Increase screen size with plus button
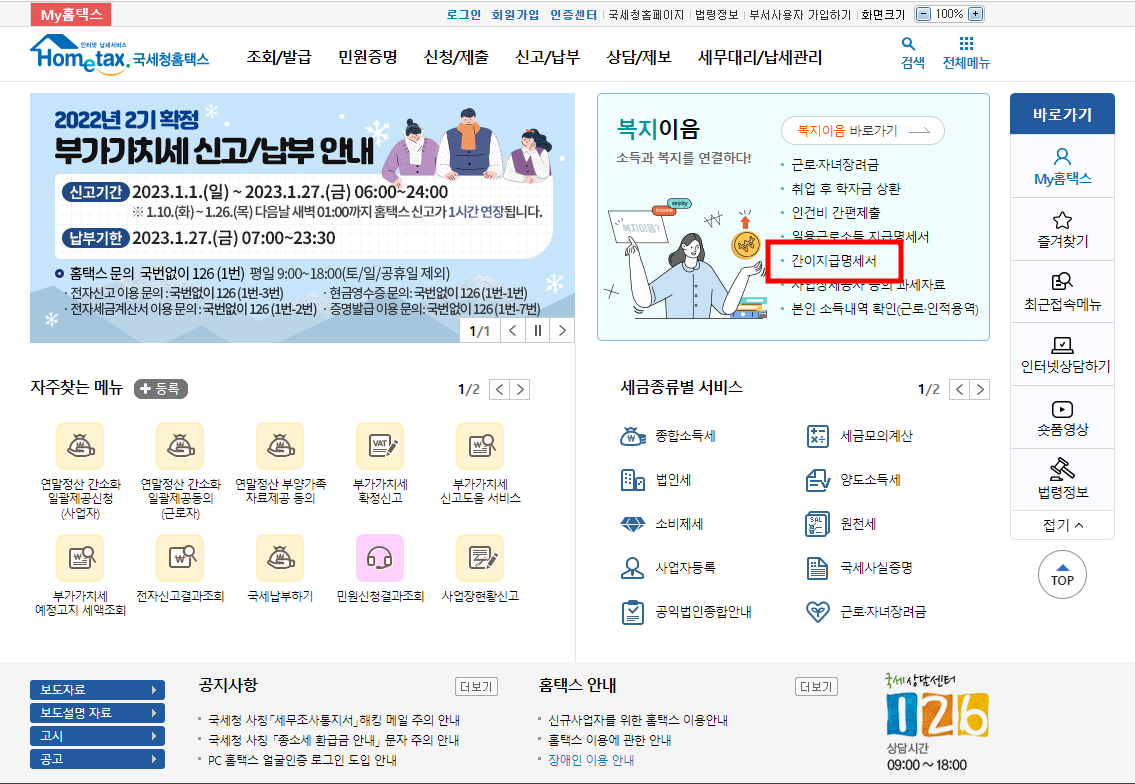This screenshot has width=1135, height=784. (976, 14)
